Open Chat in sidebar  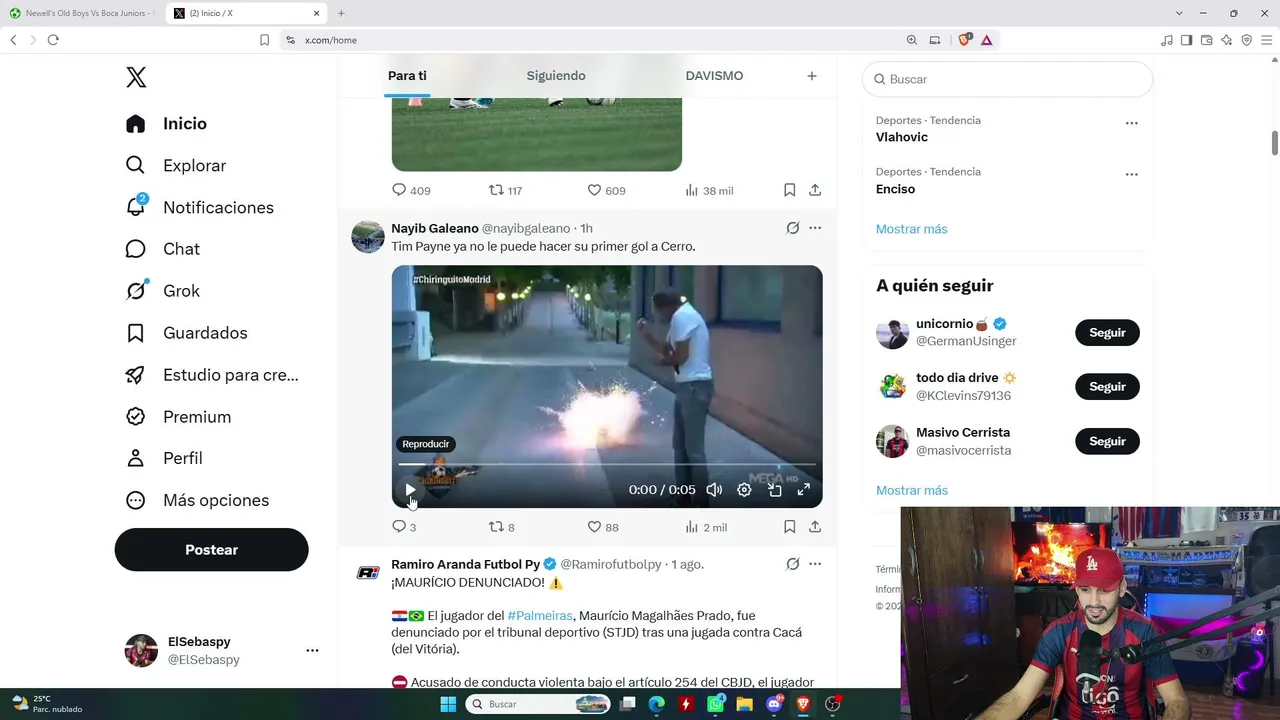point(162,249)
